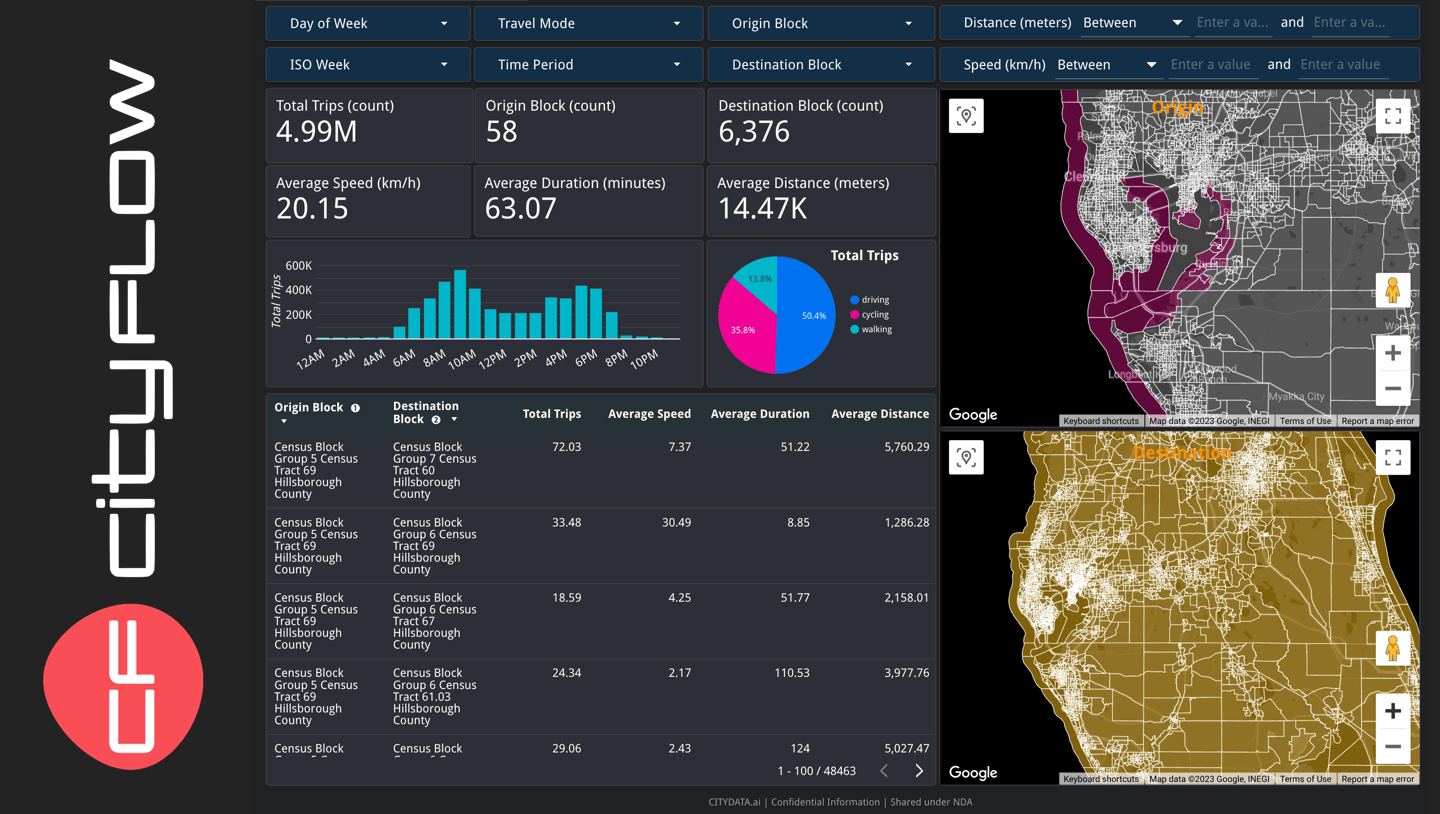Sort table by Average Speed header

click(649, 414)
